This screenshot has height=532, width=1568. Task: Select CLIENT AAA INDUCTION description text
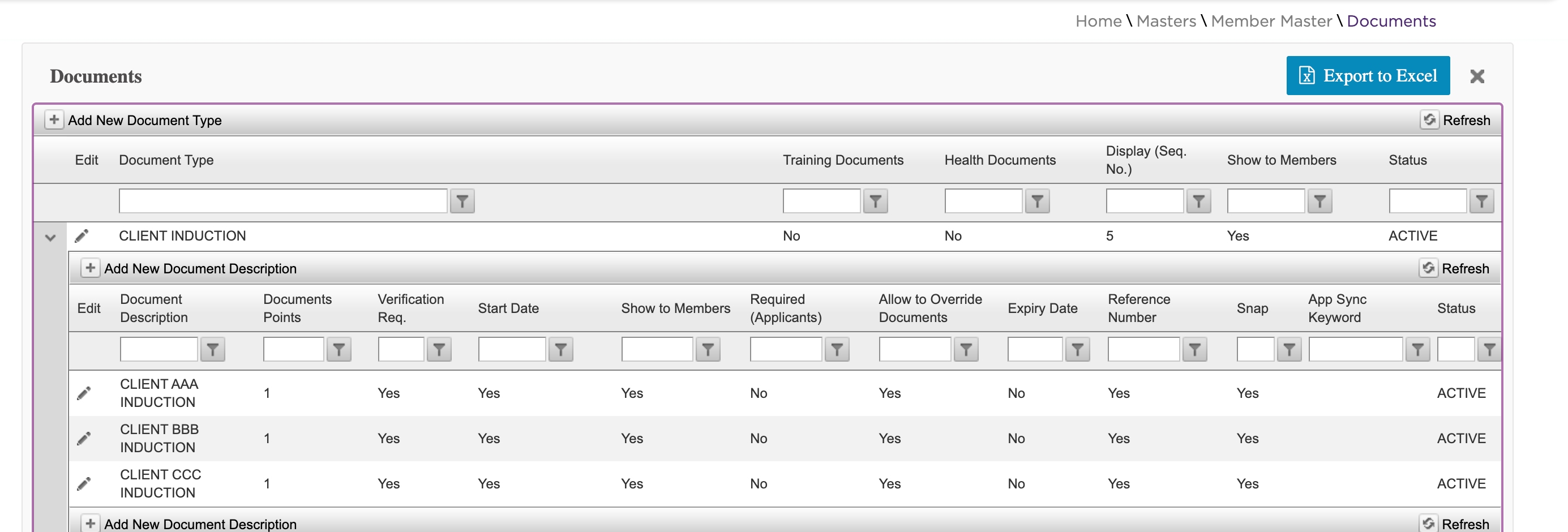pyautogui.click(x=160, y=393)
